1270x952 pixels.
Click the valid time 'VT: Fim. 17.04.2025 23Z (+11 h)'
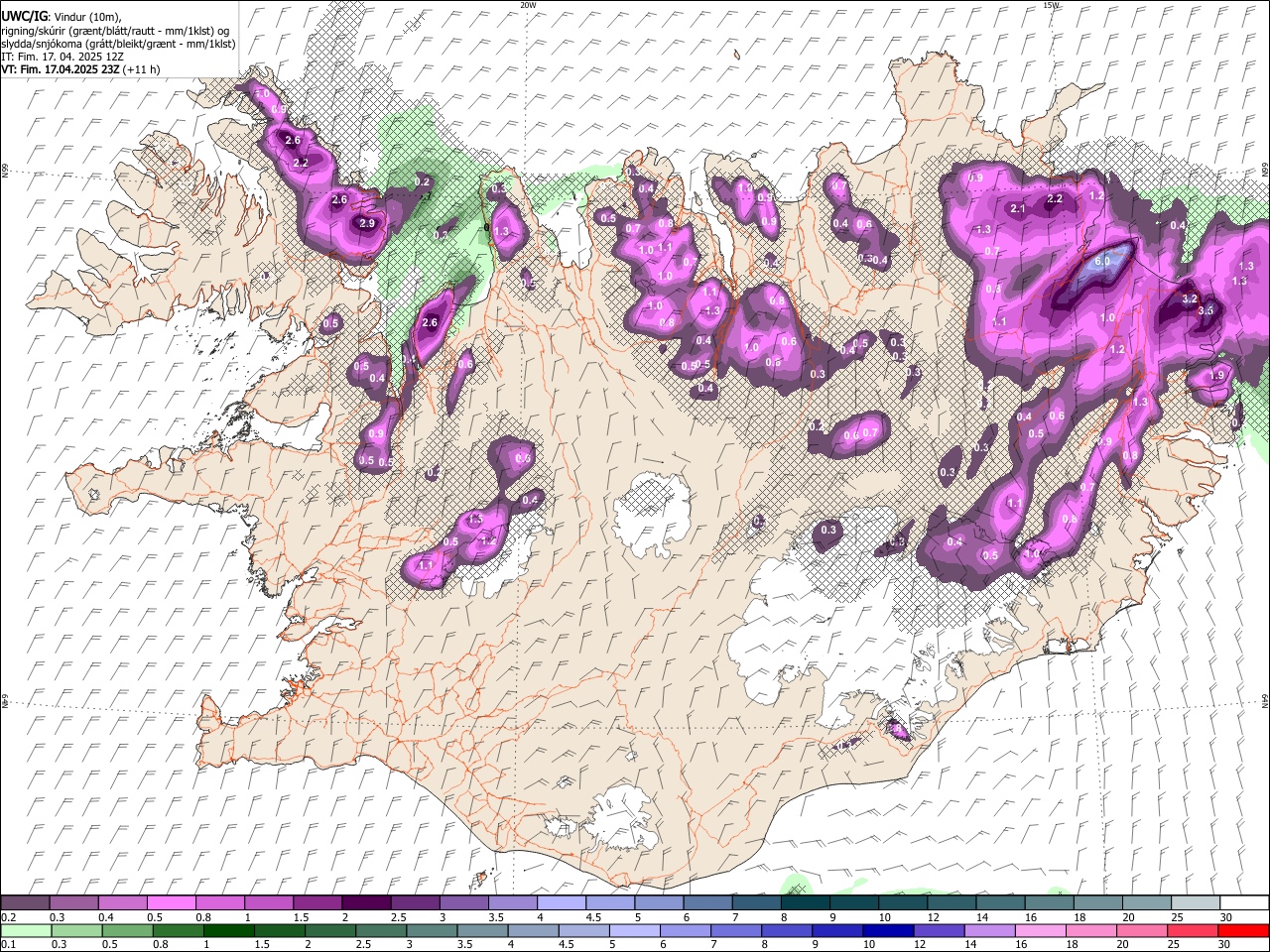(x=80, y=69)
